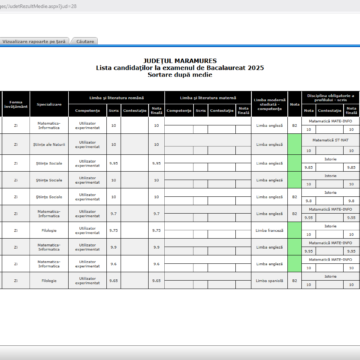
Task: Click the Limba și literatura română header
Action: (116, 98)
